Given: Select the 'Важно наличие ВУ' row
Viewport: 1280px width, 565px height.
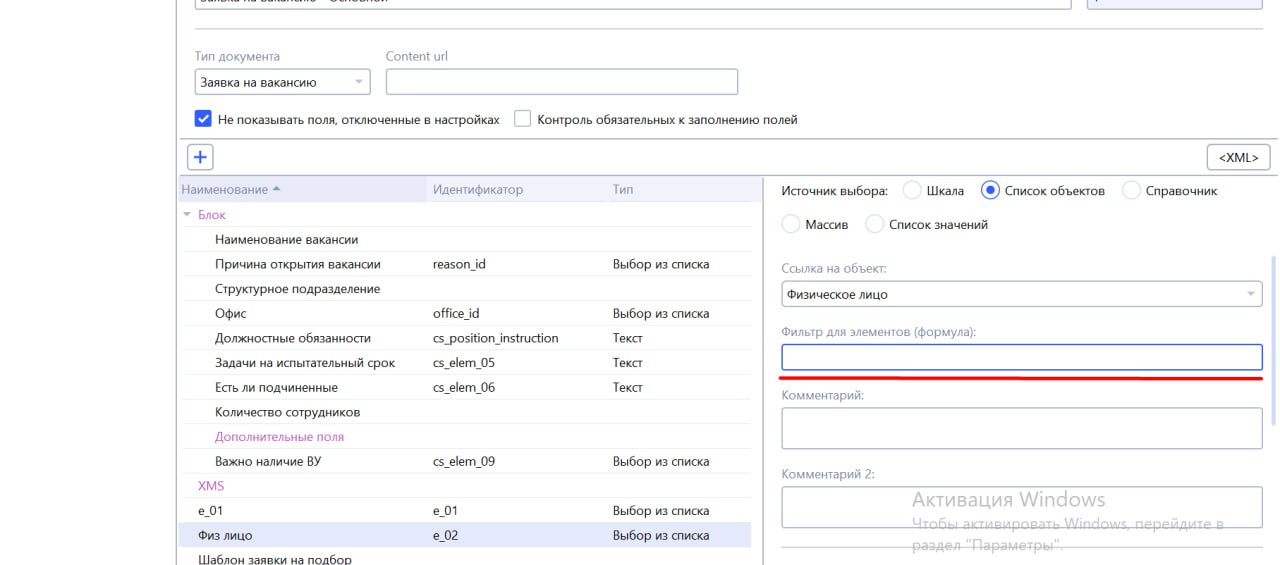Looking at the screenshot, I should click(267, 462).
